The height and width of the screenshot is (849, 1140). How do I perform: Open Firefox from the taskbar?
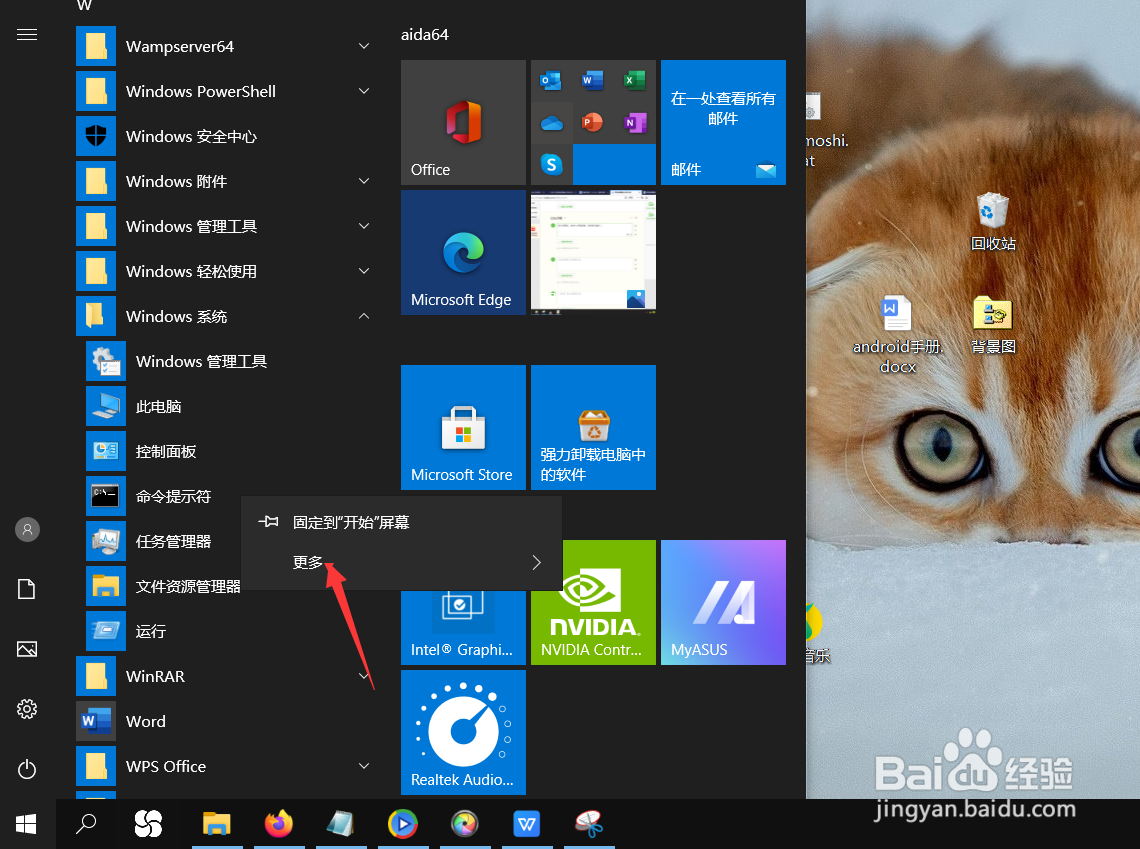coord(279,824)
